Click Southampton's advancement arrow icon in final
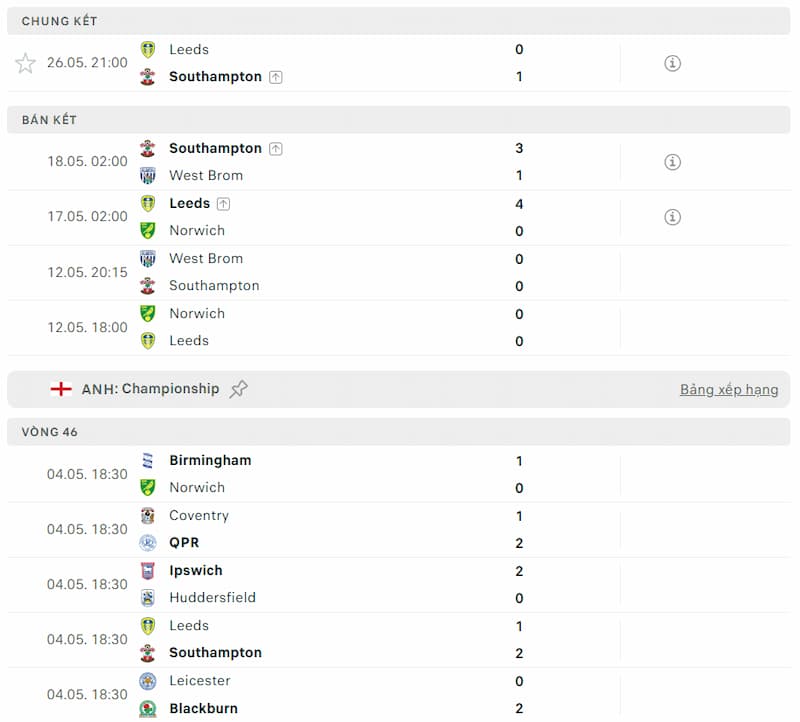Viewport: 800px width, 722px height. coord(276,77)
